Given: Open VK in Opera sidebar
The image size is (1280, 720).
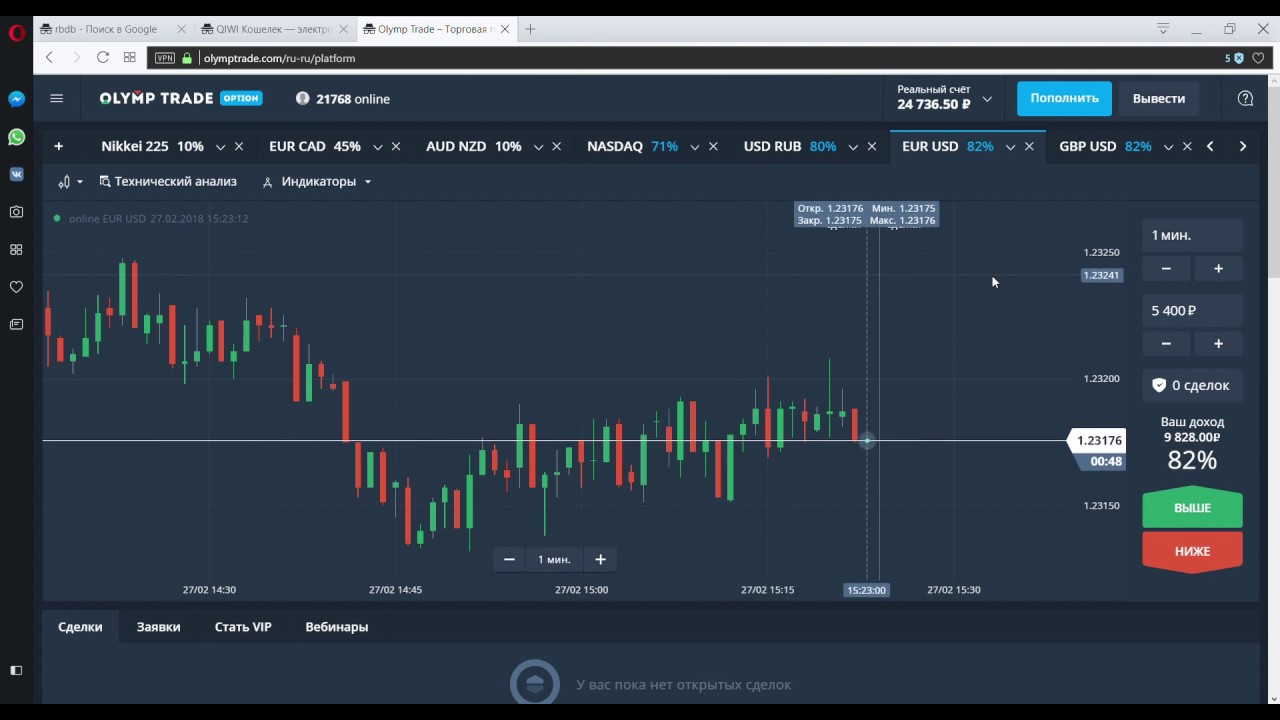Looking at the screenshot, I should pos(16,174).
